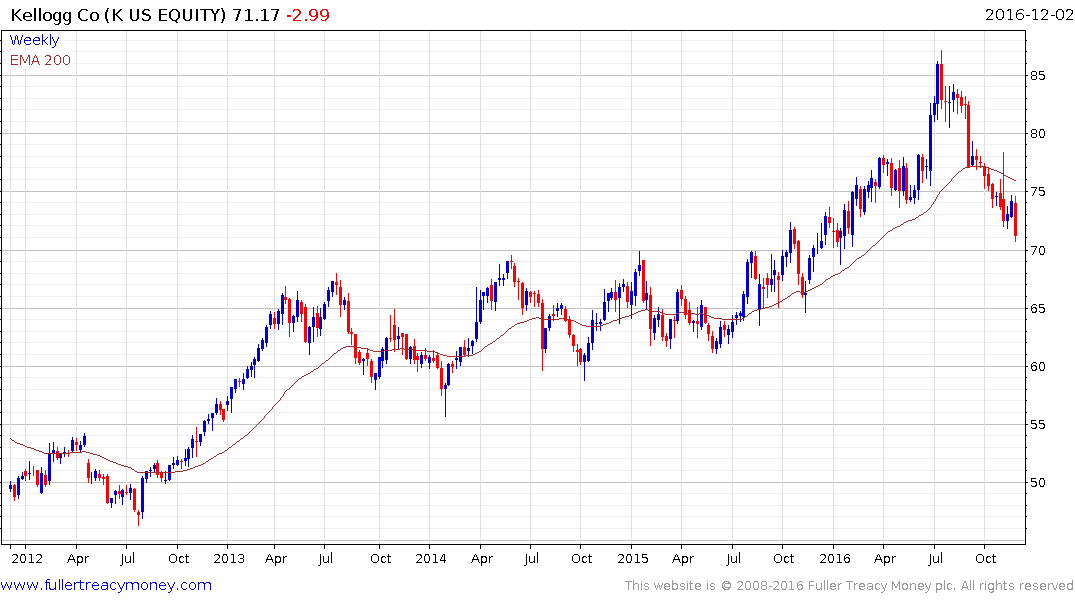Click the 70 price axis label
Screen dimensions: 1075x600
tap(1037, 250)
